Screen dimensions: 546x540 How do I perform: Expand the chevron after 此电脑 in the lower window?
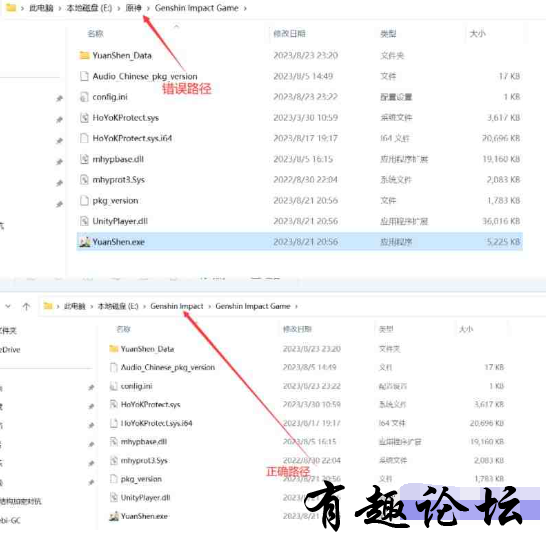[x=92, y=306]
